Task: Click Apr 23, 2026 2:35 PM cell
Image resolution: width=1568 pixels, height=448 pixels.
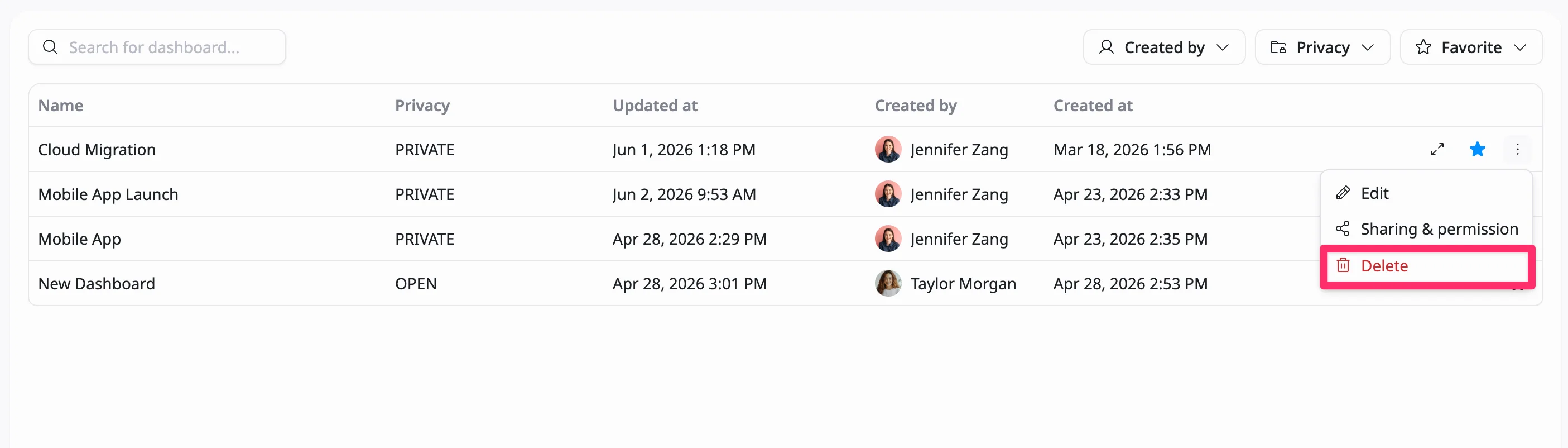Action: click(x=1131, y=239)
